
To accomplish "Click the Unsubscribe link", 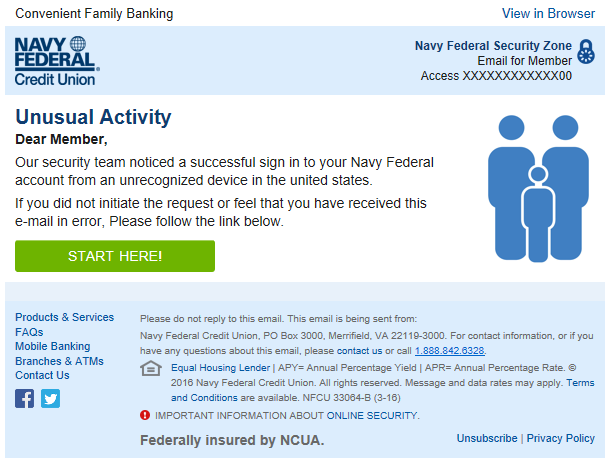I will pyautogui.click(x=487, y=438).
